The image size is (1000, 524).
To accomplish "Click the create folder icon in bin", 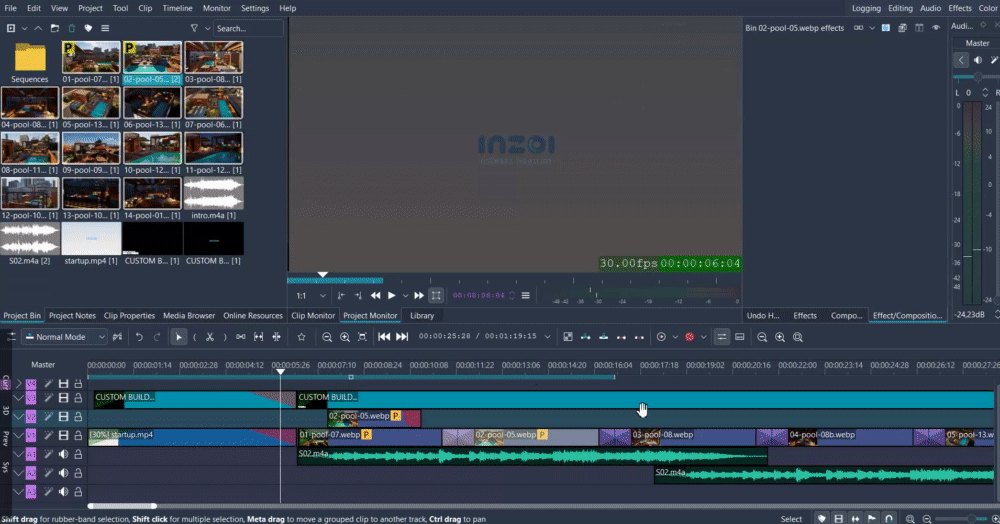I will point(55,28).
